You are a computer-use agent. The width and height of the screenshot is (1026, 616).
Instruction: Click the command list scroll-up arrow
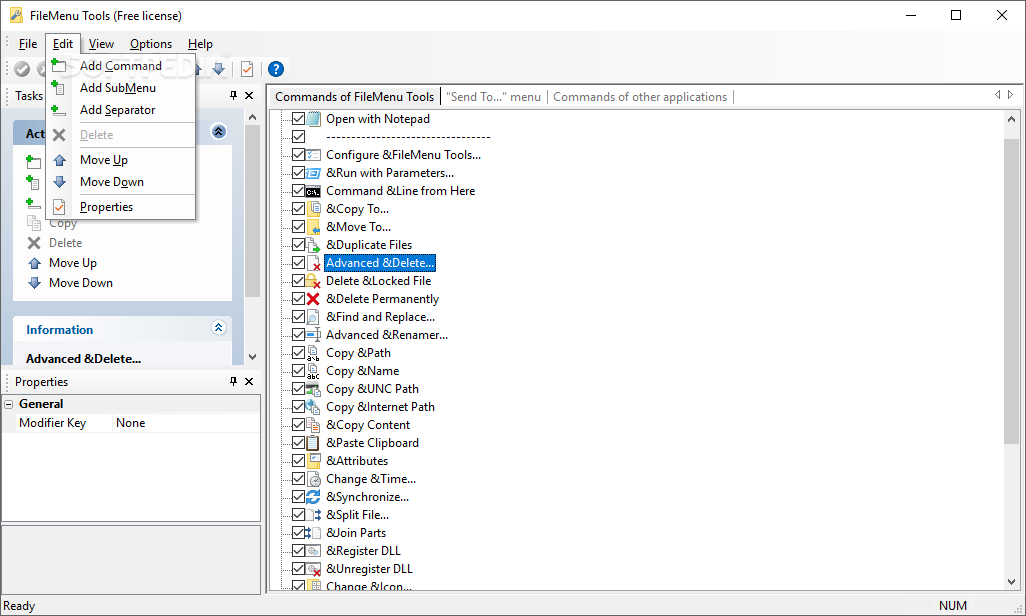[x=1012, y=119]
